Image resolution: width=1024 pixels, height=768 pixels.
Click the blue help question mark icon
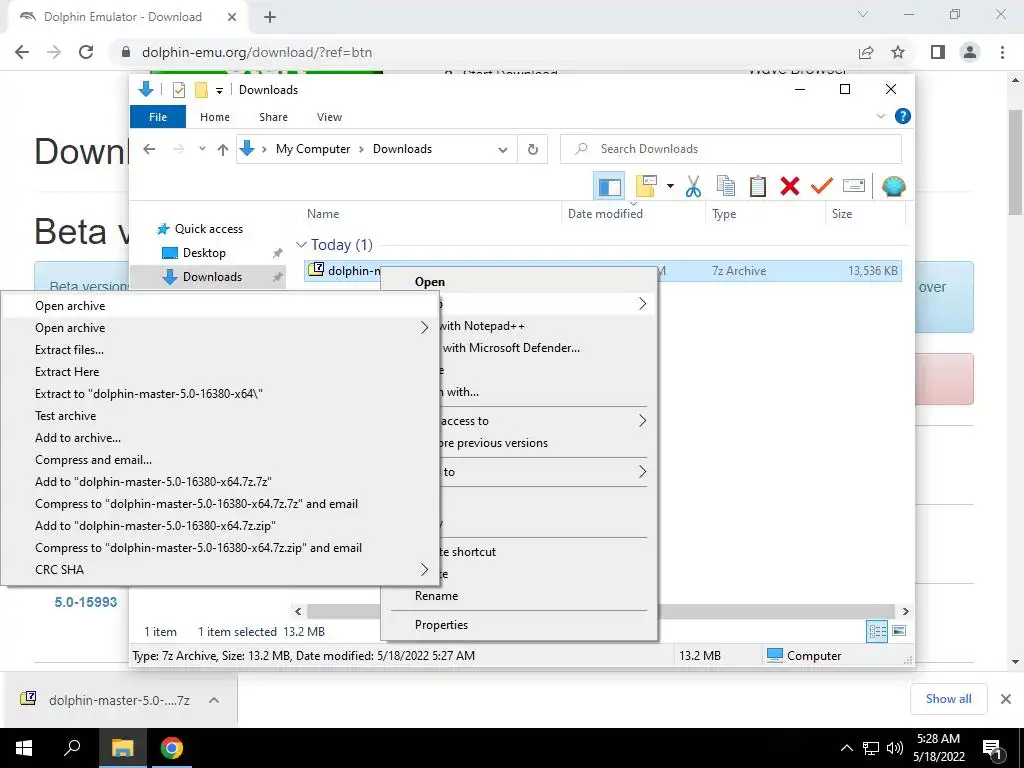click(903, 116)
